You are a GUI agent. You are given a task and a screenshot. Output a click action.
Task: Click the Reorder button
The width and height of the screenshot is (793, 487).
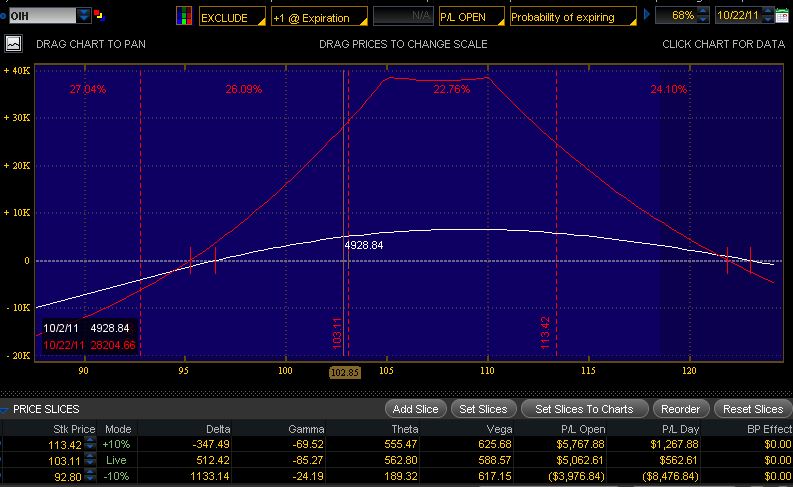(x=680, y=409)
